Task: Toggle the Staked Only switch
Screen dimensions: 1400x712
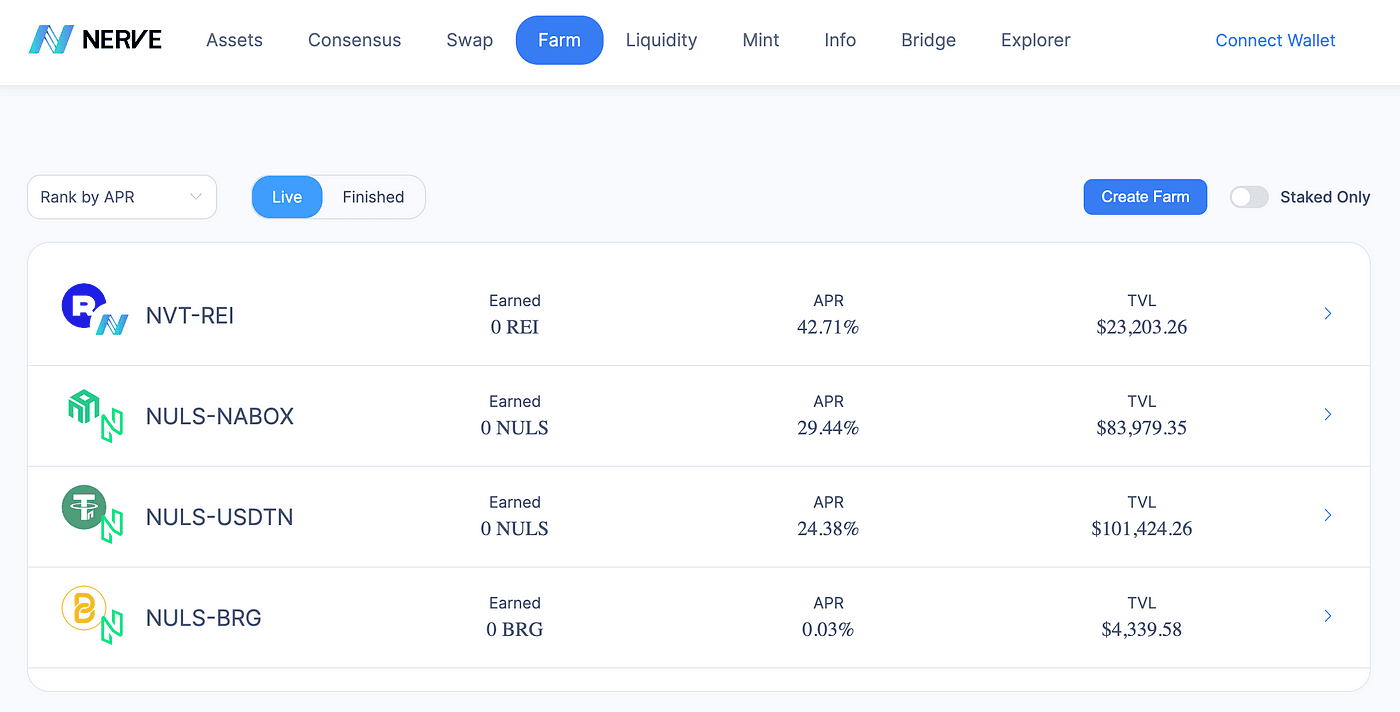Action: point(1248,197)
